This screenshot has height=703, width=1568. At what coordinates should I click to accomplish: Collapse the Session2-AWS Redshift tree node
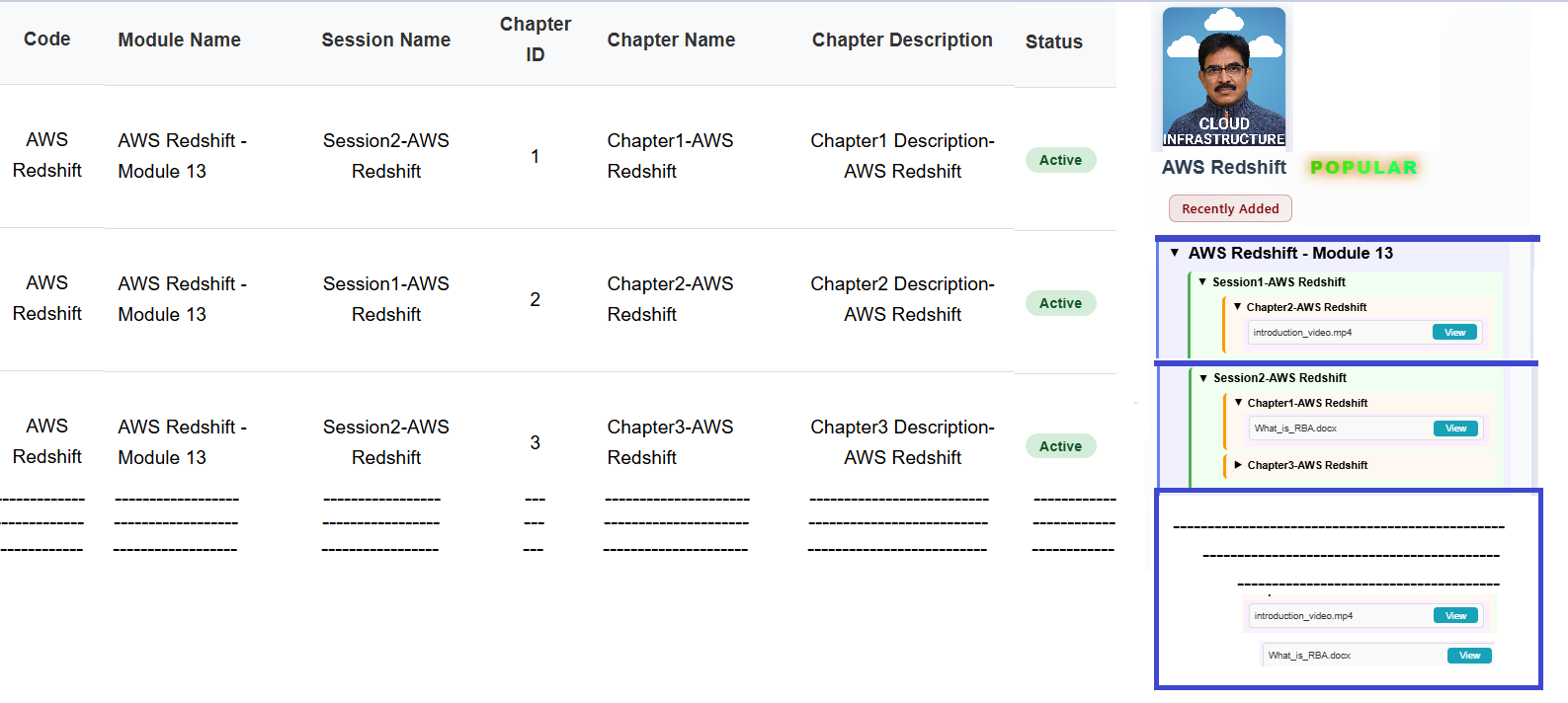(x=1203, y=378)
